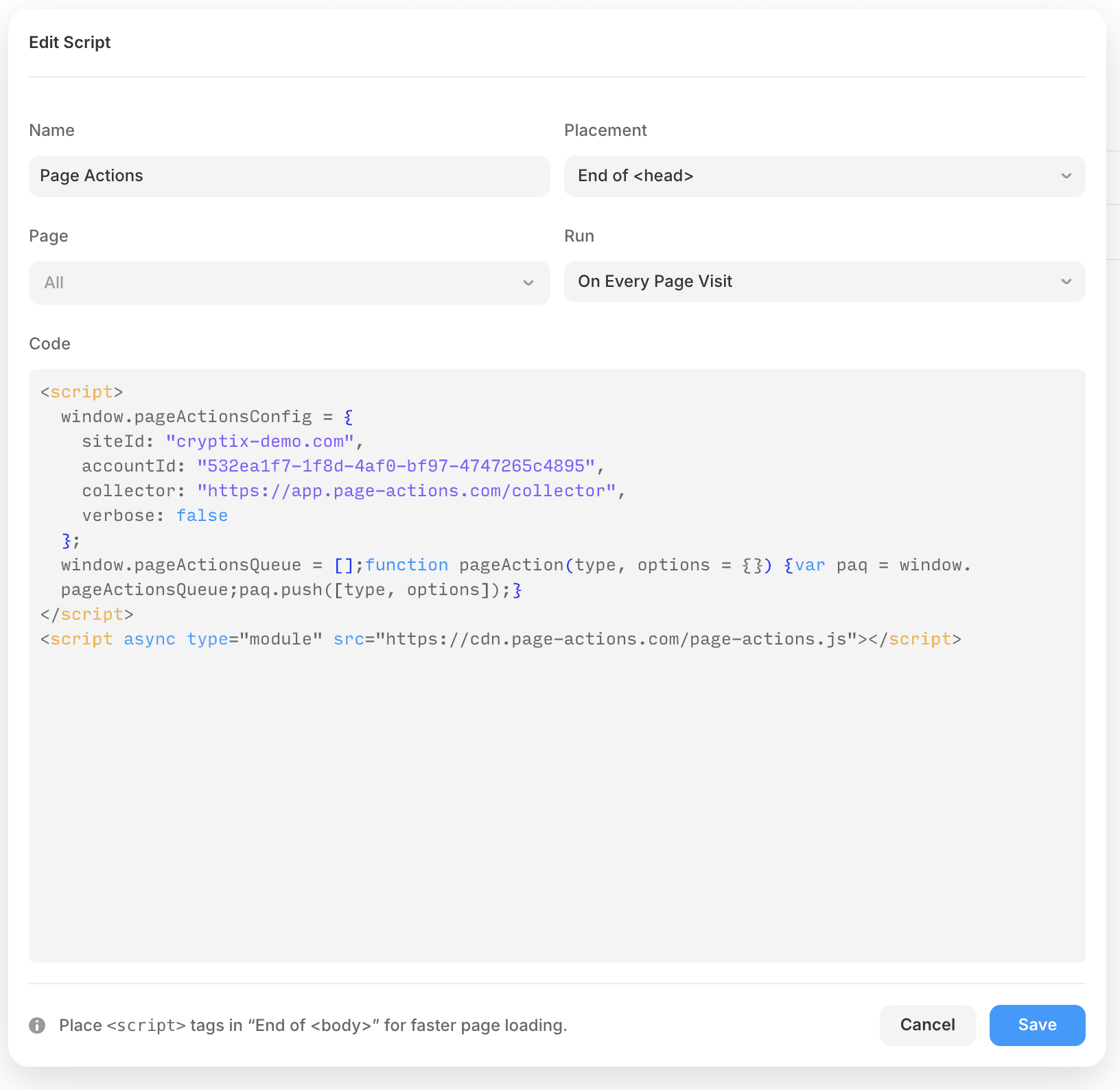Viewport: 1120px width, 1090px height.
Task: Click the Placement label
Action: point(605,130)
